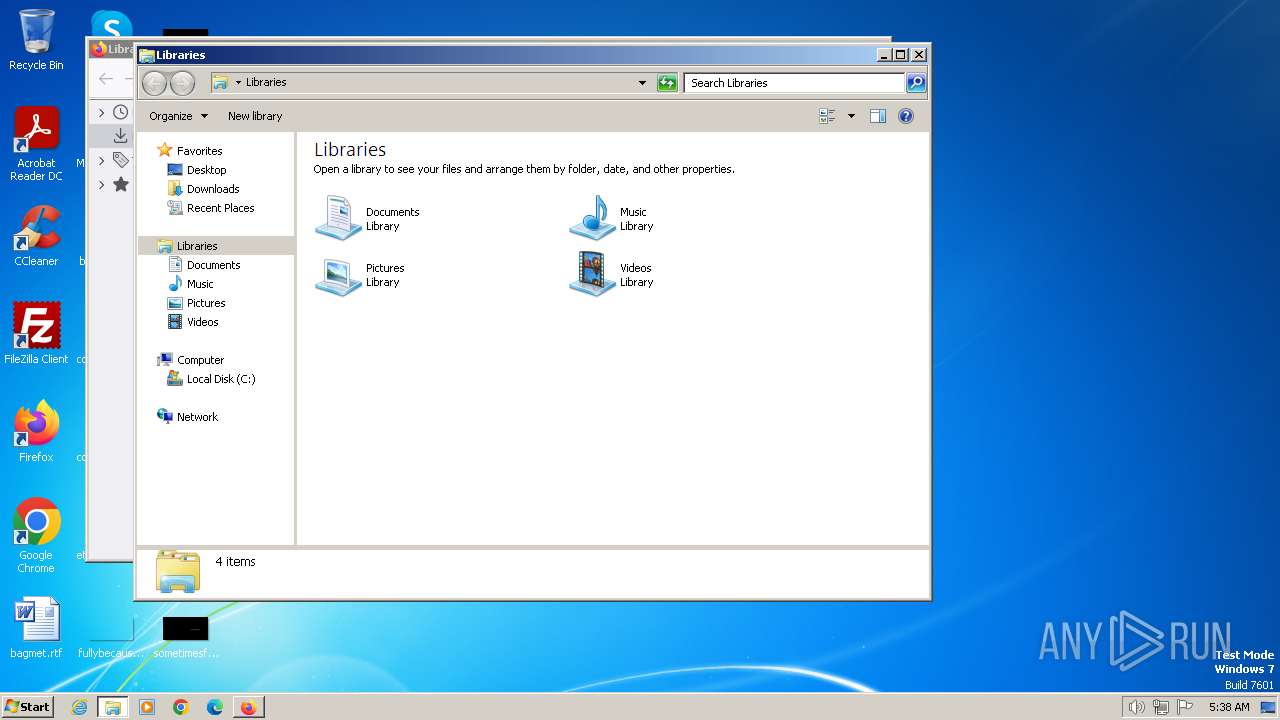Select Libraries node in navigation pane
This screenshot has width=1280, height=720.
click(x=197, y=246)
